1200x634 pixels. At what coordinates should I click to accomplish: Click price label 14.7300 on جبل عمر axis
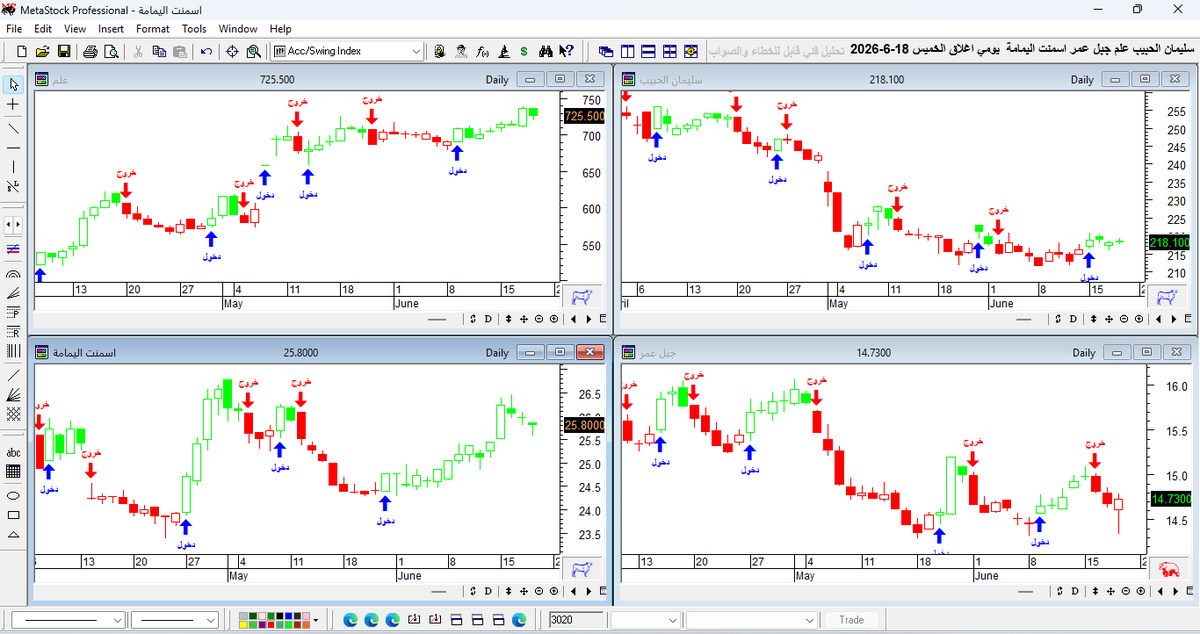pos(1169,498)
